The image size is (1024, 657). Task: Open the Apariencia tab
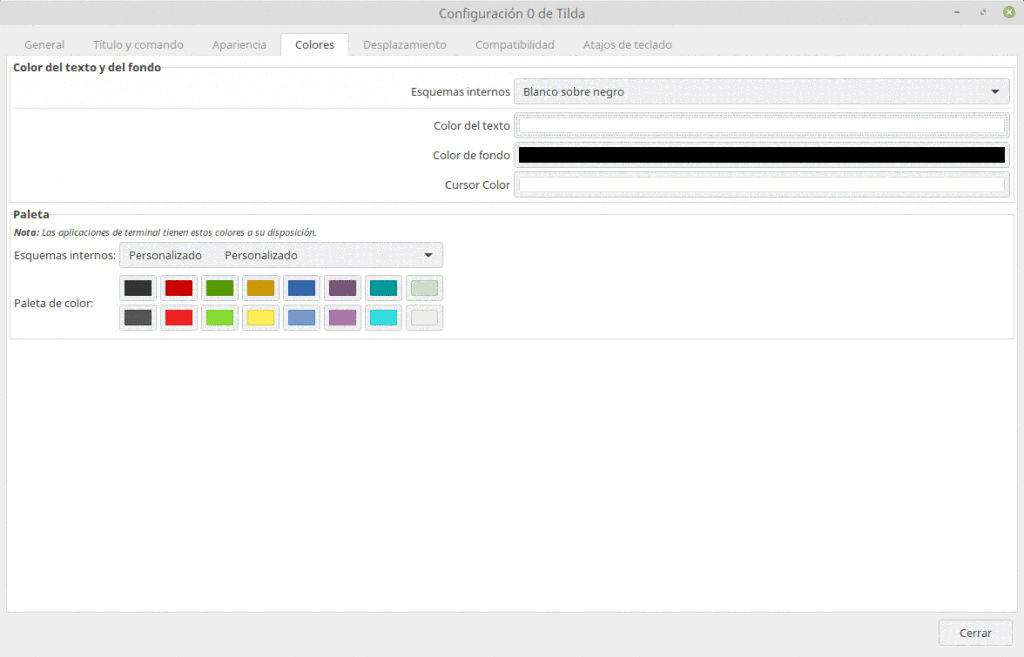point(239,44)
